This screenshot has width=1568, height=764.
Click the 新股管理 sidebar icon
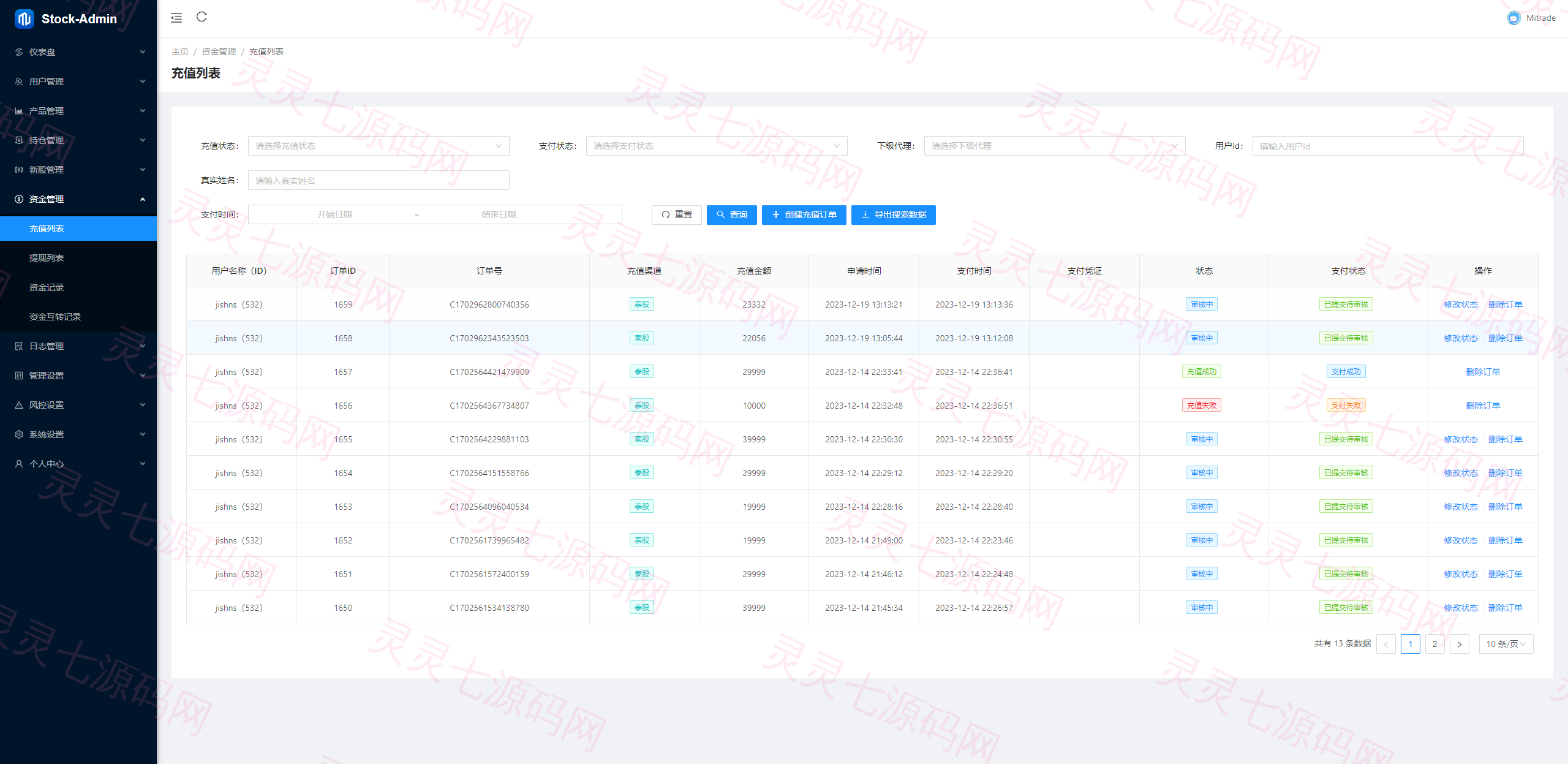19,170
